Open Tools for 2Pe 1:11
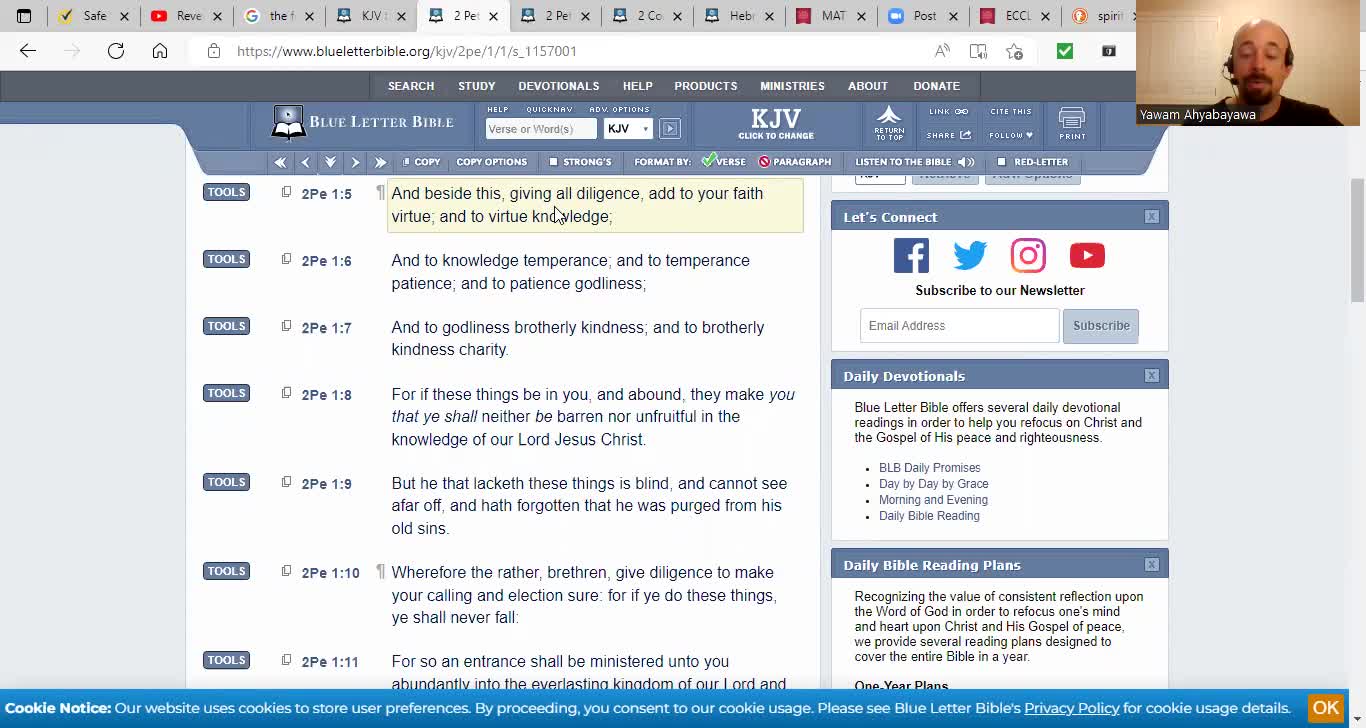 pyautogui.click(x=226, y=660)
